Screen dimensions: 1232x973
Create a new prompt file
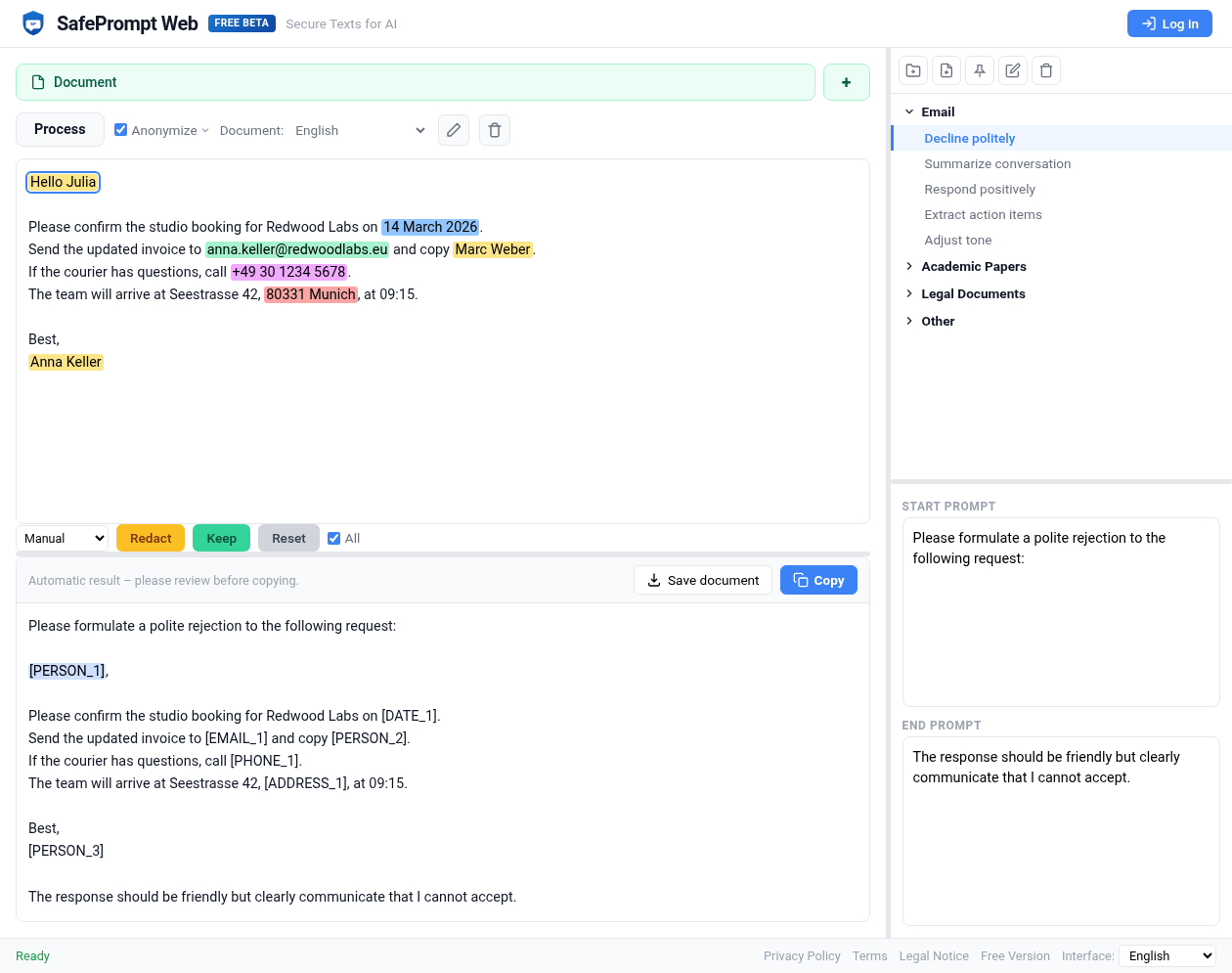pyautogui.click(x=946, y=69)
